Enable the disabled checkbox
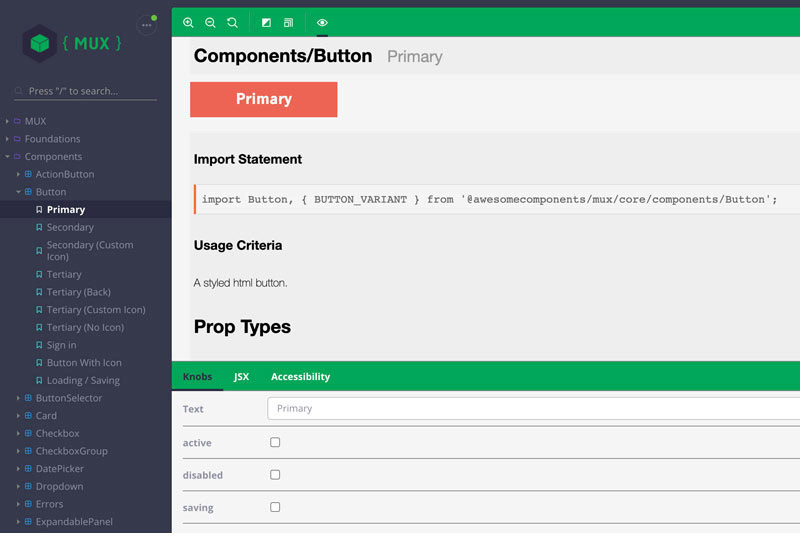Screen dimensions: 800x555 275,475
